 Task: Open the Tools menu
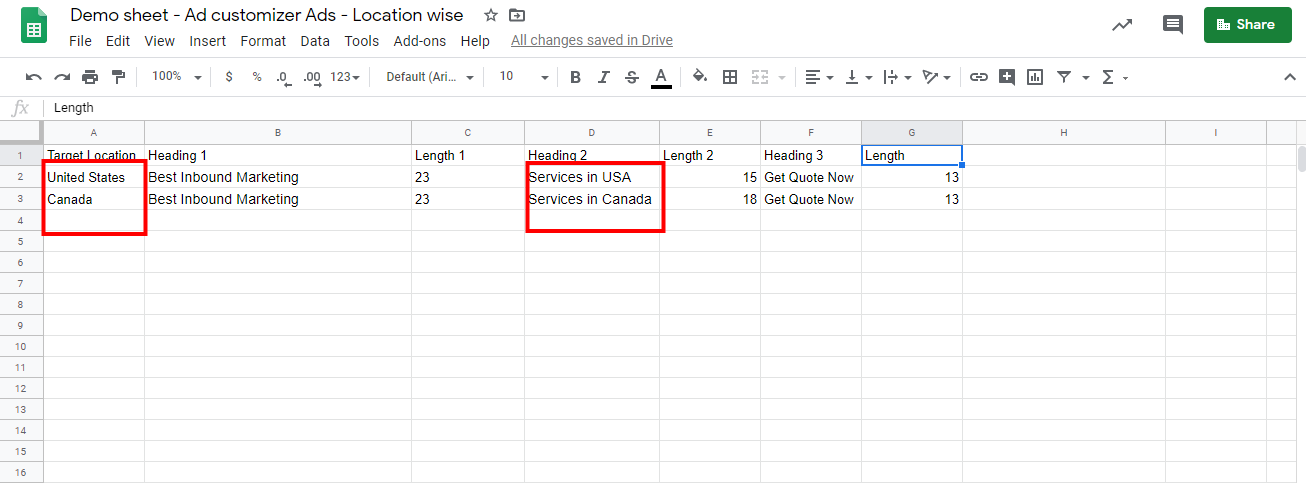pyautogui.click(x=362, y=41)
